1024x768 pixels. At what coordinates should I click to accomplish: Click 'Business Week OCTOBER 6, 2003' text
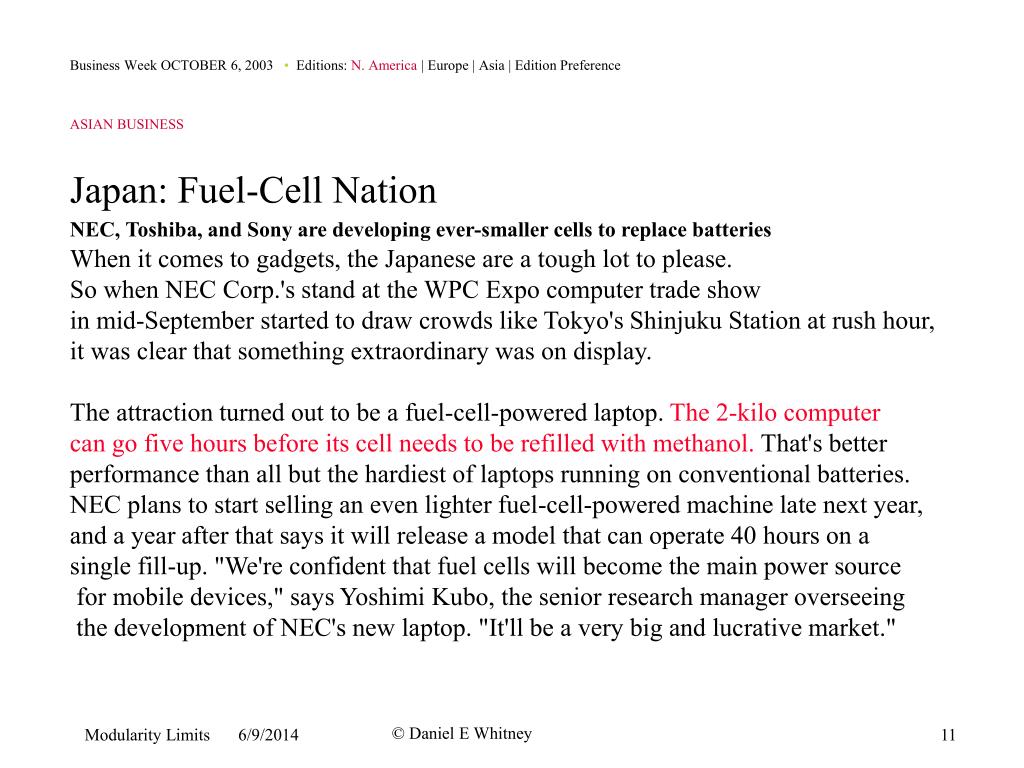tap(171, 65)
